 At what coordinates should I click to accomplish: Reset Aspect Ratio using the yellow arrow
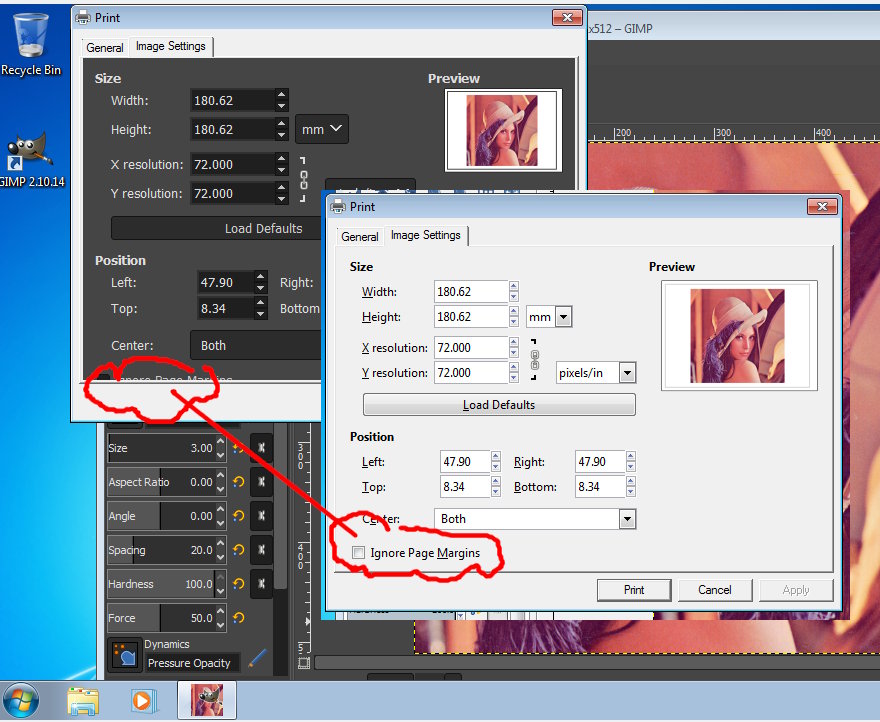[239, 483]
